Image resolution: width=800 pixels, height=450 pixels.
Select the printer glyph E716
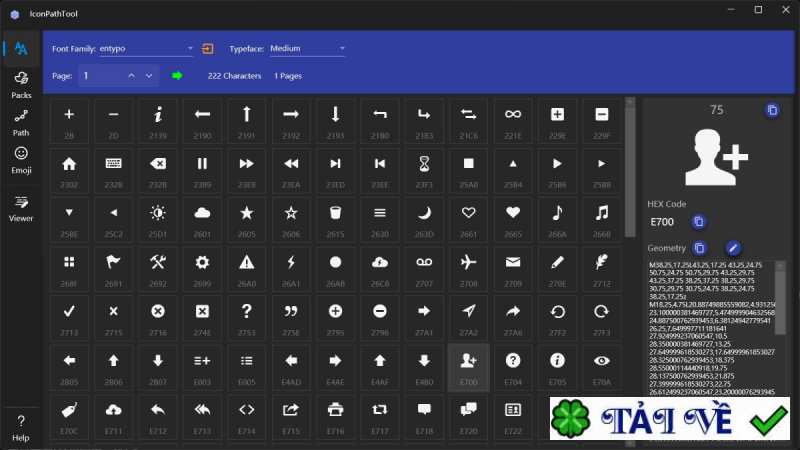point(335,416)
